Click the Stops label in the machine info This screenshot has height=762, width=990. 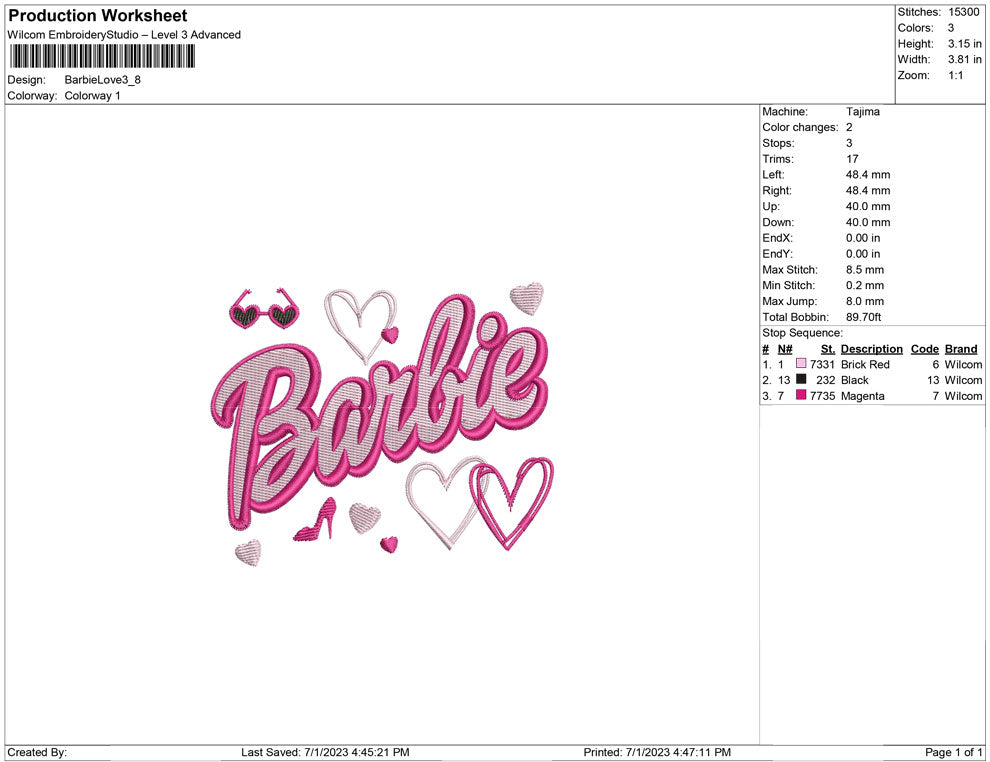(778, 143)
